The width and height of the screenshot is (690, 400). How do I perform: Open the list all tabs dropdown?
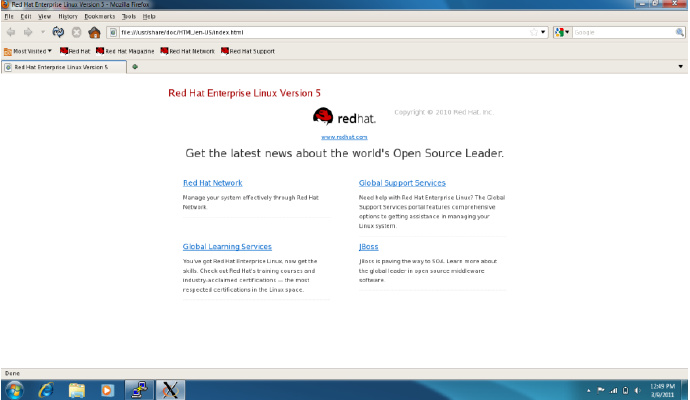(x=680, y=67)
